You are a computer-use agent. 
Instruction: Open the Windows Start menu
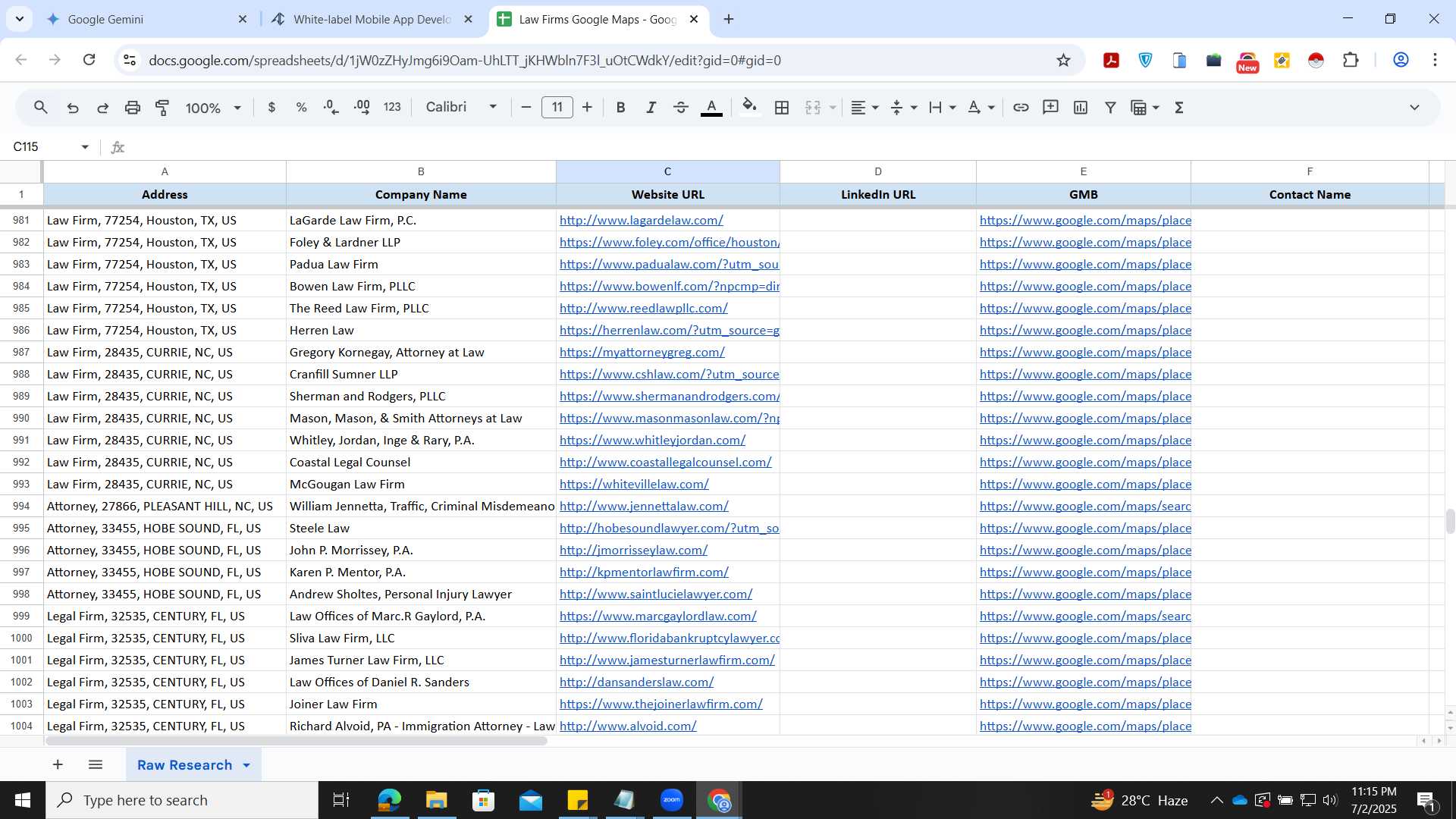[23, 800]
